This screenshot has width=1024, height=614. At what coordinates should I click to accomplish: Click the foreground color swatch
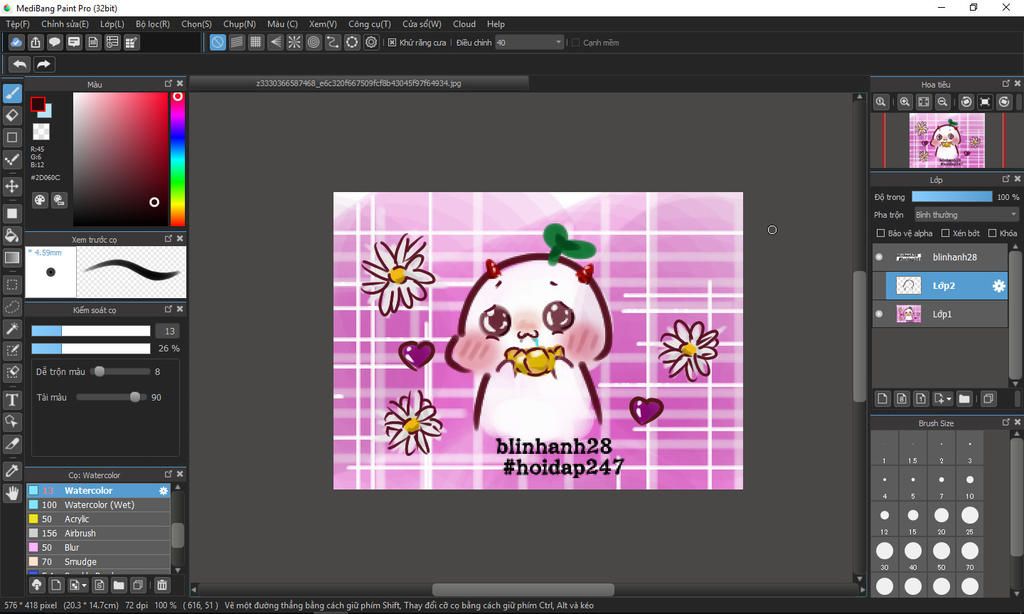coord(37,103)
